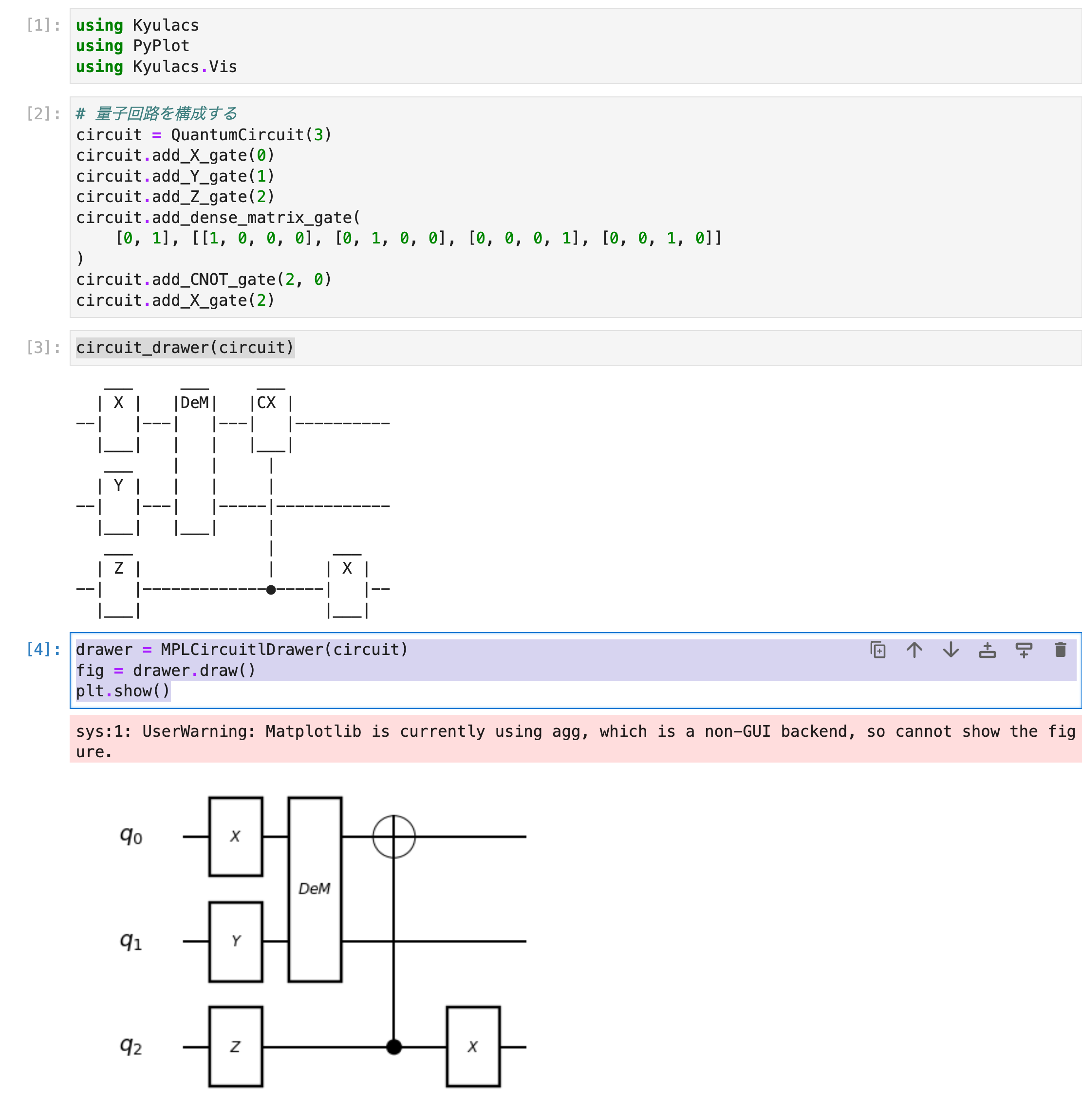The height and width of the screenshot is (1120, 1082).
Task: Click the insert cell below icon
Action: tap(1024, 650)
